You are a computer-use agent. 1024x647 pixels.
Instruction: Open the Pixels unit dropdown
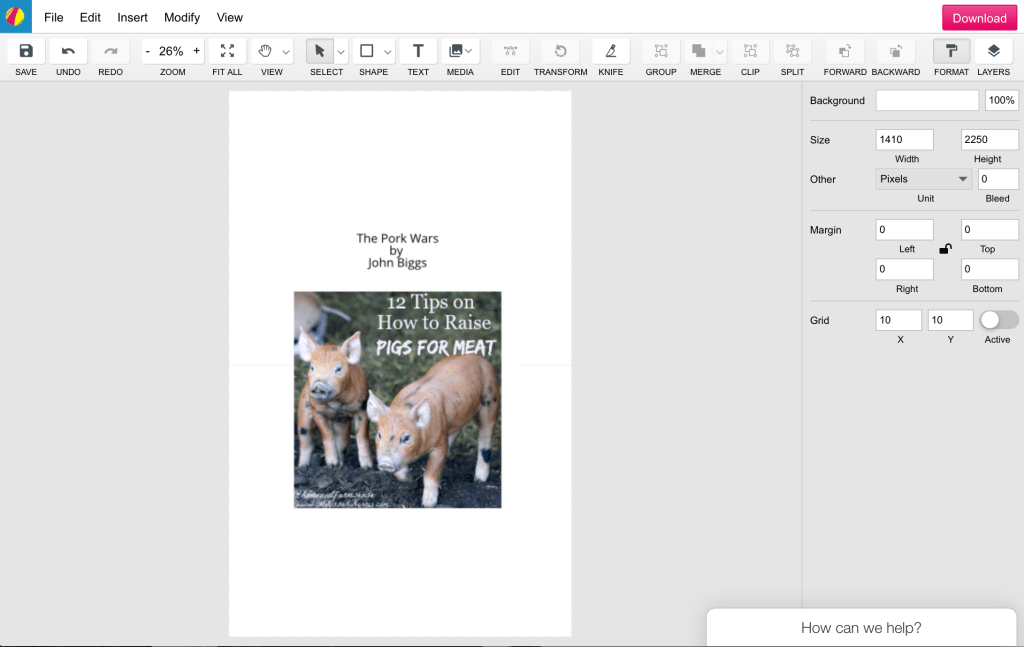pos(923,179)
